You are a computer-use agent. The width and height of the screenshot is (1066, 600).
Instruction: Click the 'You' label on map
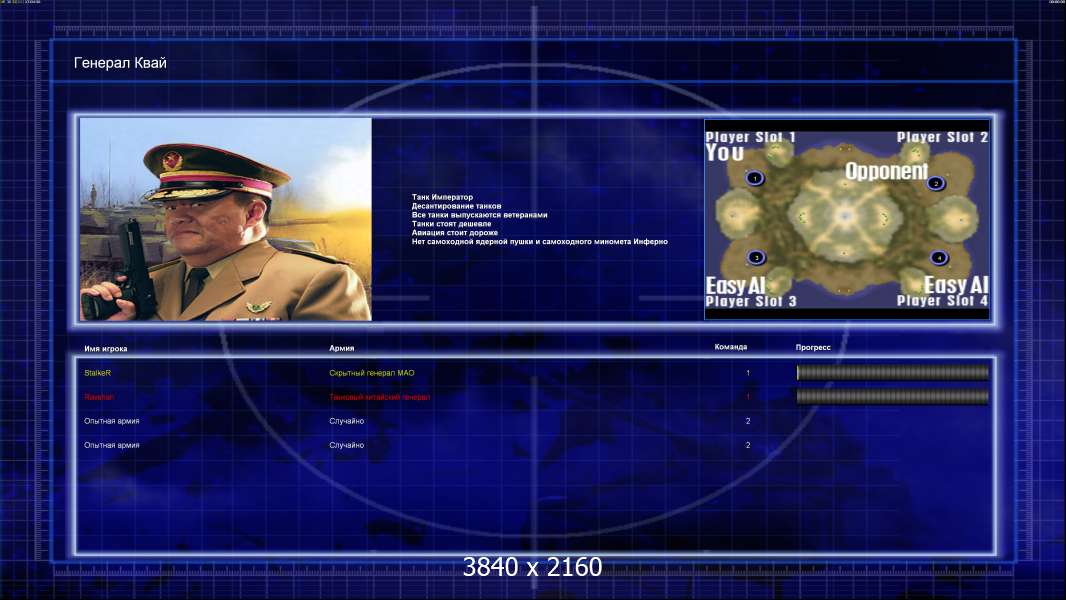point(725,153)
